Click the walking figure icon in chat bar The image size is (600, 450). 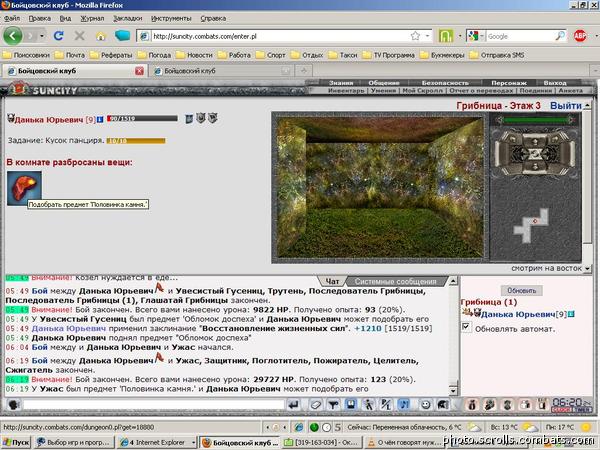point(368,404)
